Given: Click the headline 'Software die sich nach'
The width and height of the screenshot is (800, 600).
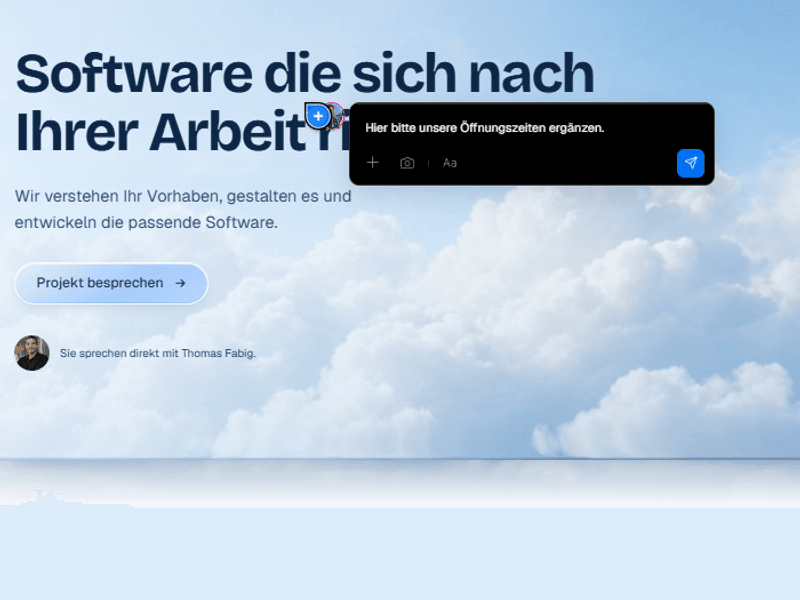Looking at the screenshot, I should [x=305, y=74].
